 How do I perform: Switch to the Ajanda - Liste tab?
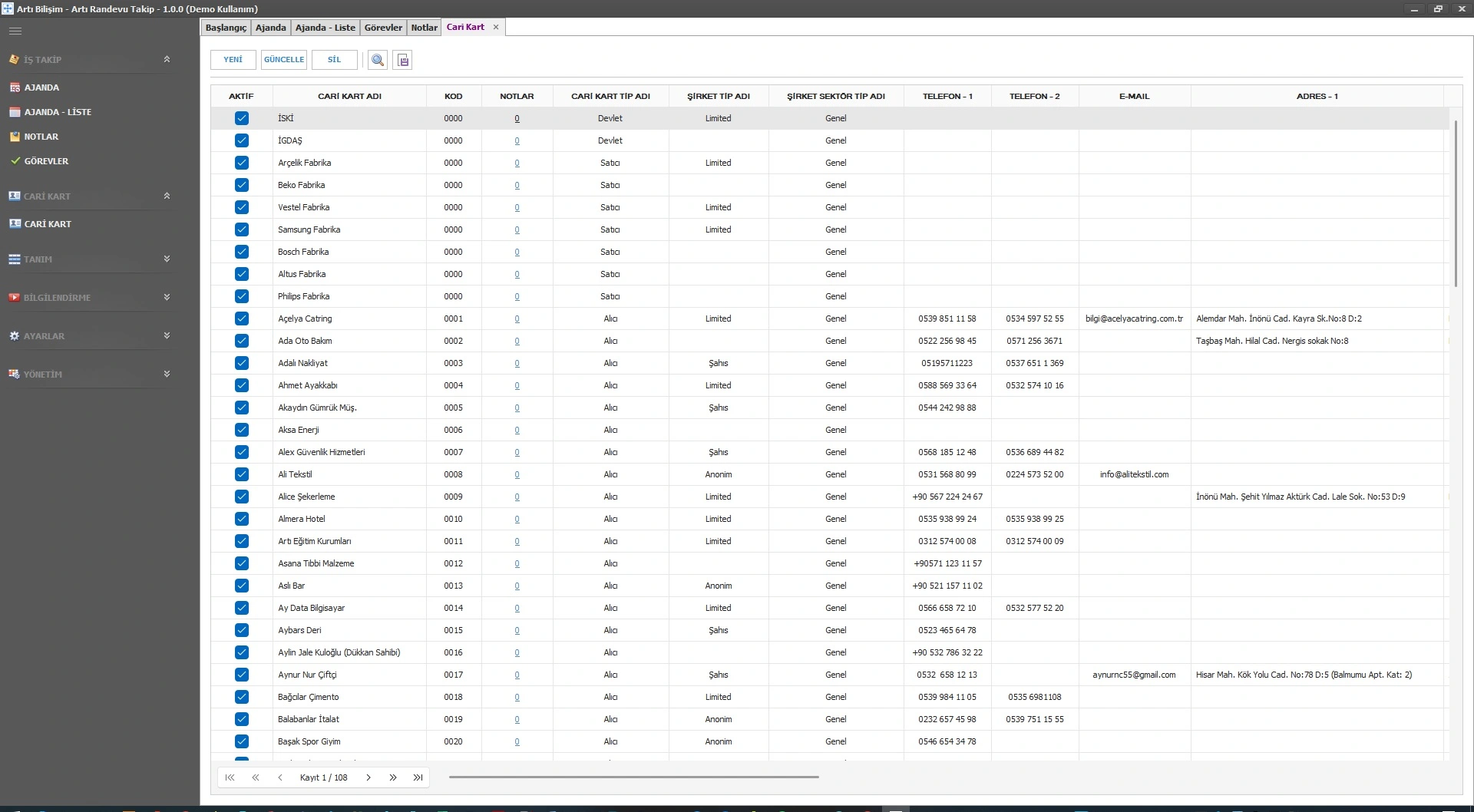point(326,28)
